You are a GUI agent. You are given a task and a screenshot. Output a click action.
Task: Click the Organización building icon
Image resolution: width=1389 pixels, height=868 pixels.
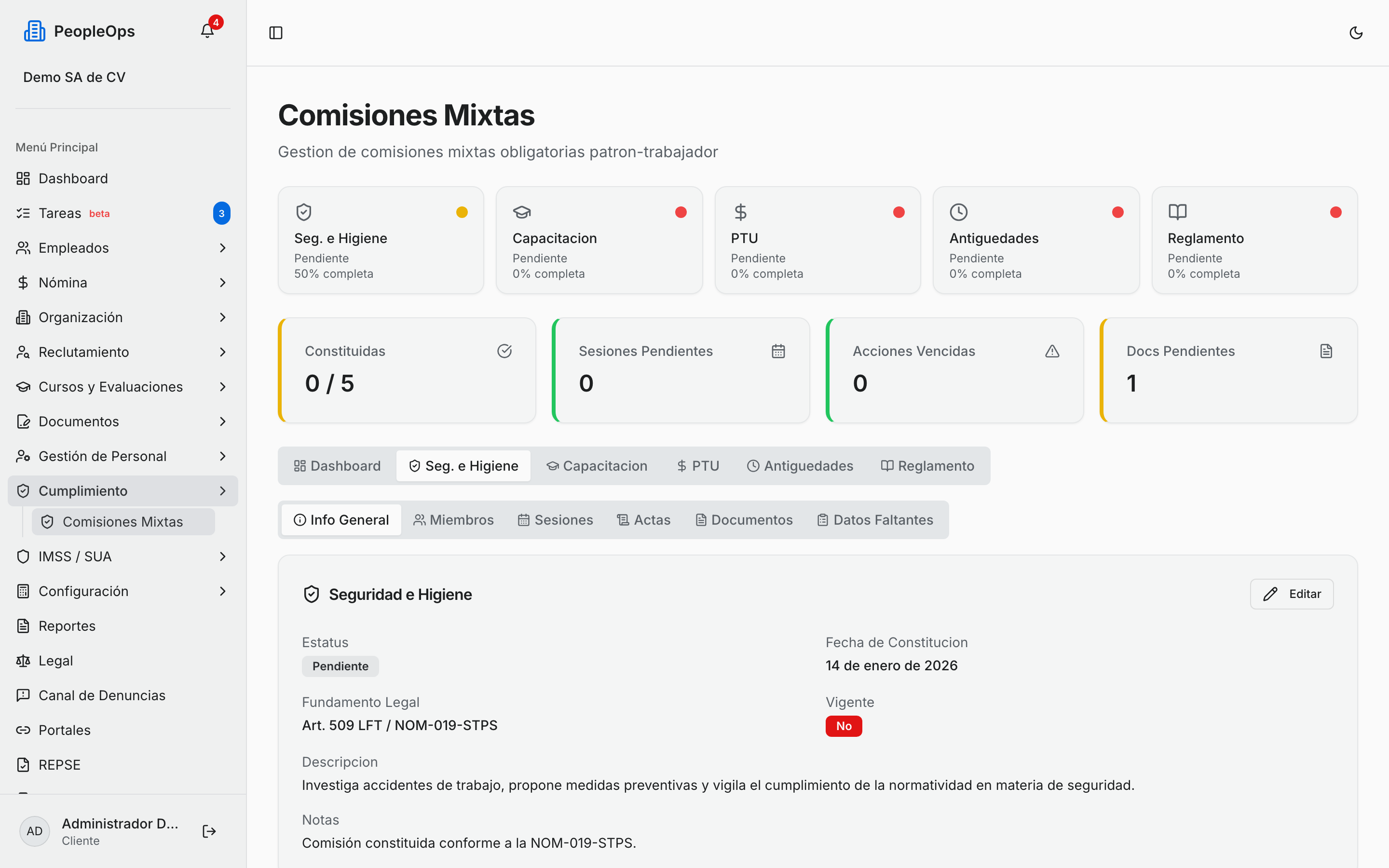click(x=23, y=317)
